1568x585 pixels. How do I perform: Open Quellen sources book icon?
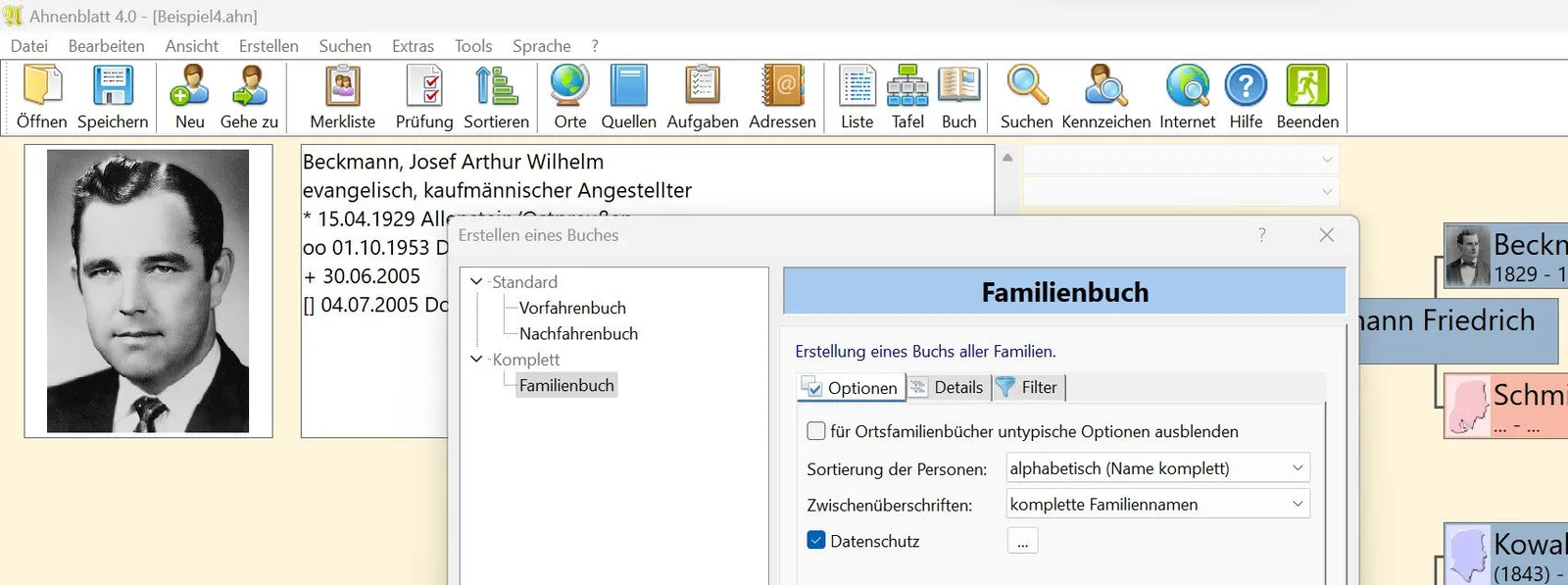[628, 97]
